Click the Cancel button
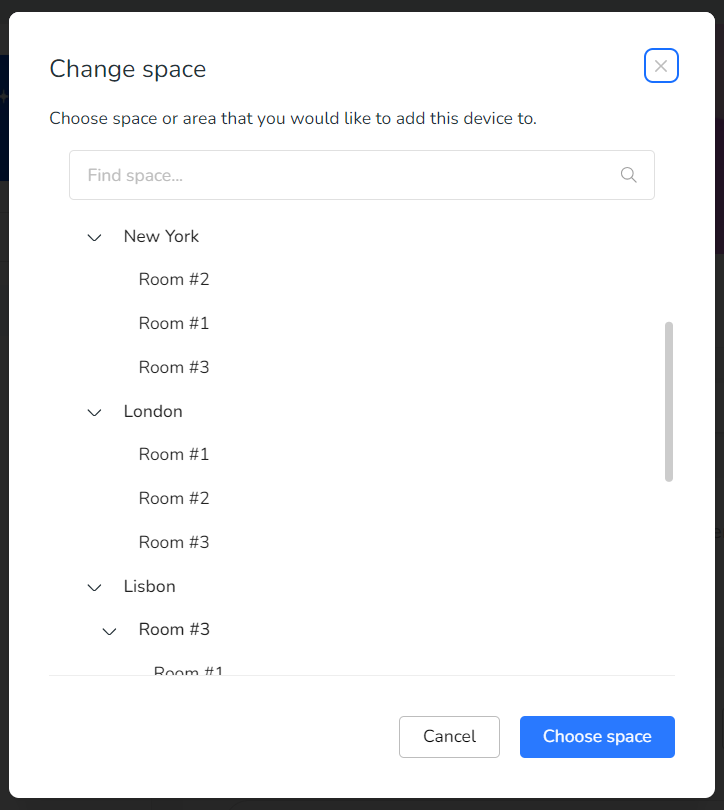Image resolution: width=724 pixels, height=810 pixels. [449, 737]
